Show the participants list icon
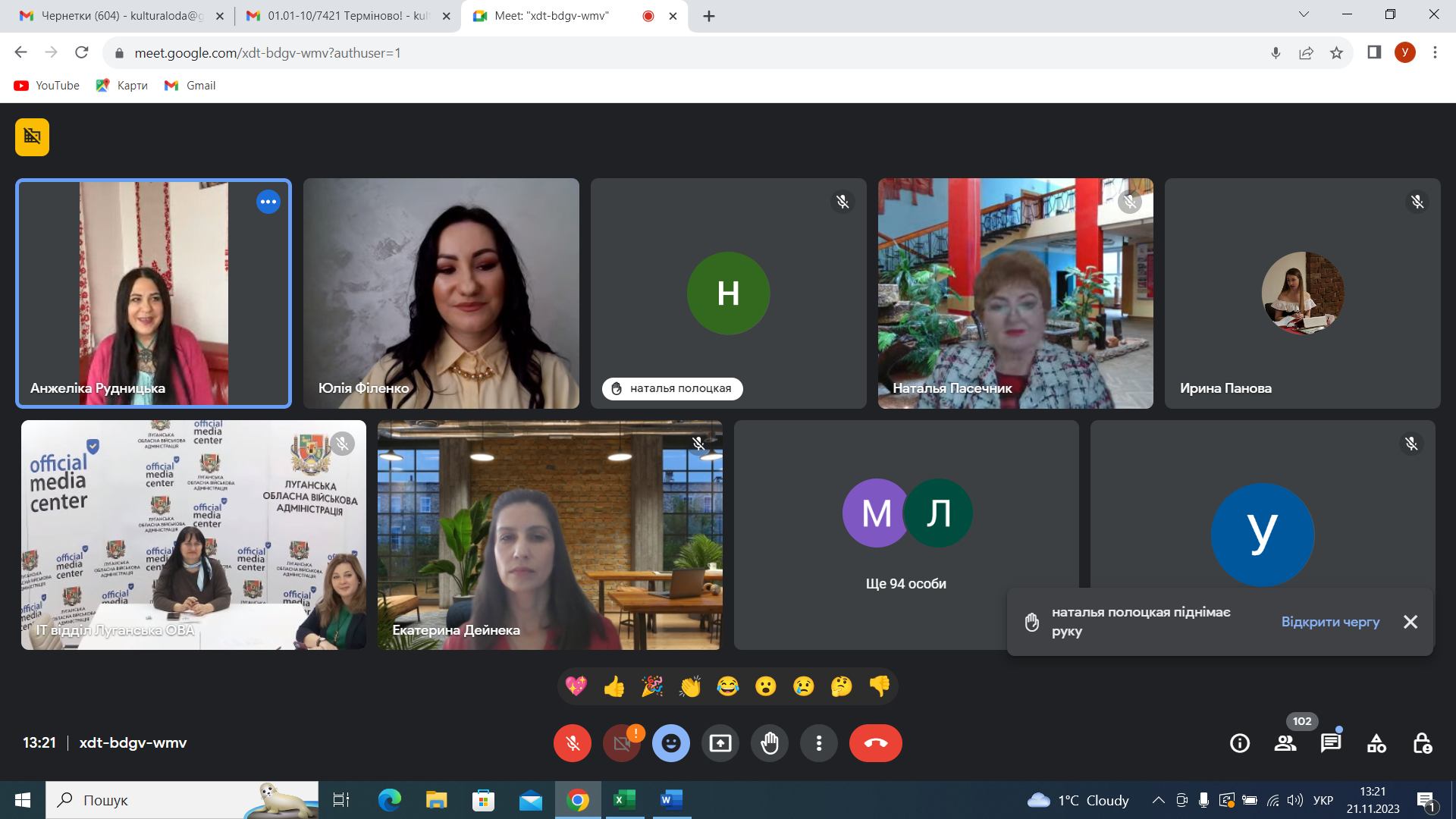This screenshot has height=819, width=1456. [x=1285, y=743]
